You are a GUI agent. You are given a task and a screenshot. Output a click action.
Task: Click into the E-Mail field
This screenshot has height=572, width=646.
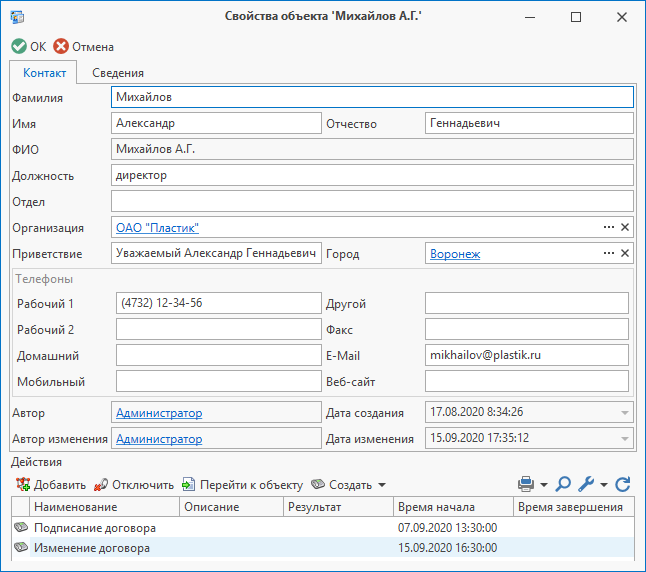(527, 355)
